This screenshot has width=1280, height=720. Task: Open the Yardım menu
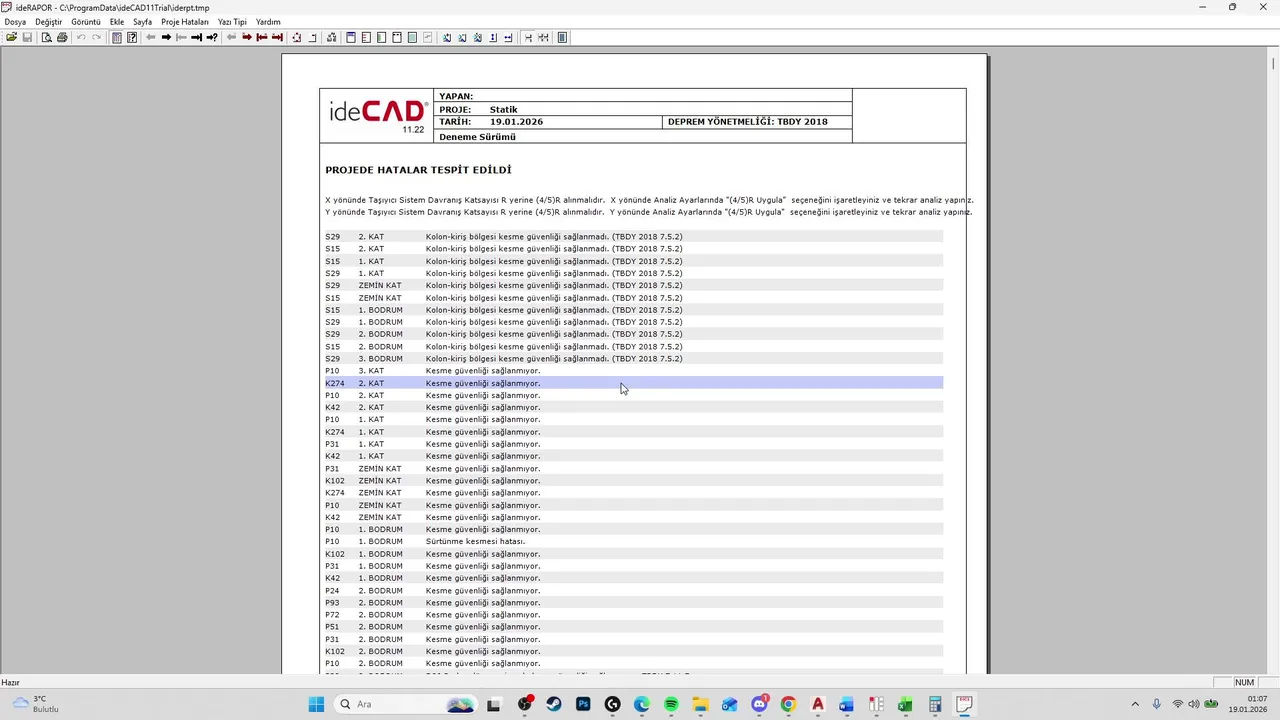[x=268, y=22]
